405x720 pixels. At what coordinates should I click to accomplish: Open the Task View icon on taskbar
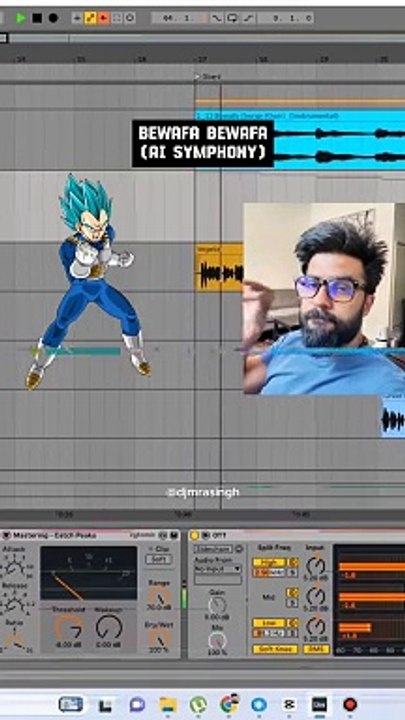coord(104,705)
